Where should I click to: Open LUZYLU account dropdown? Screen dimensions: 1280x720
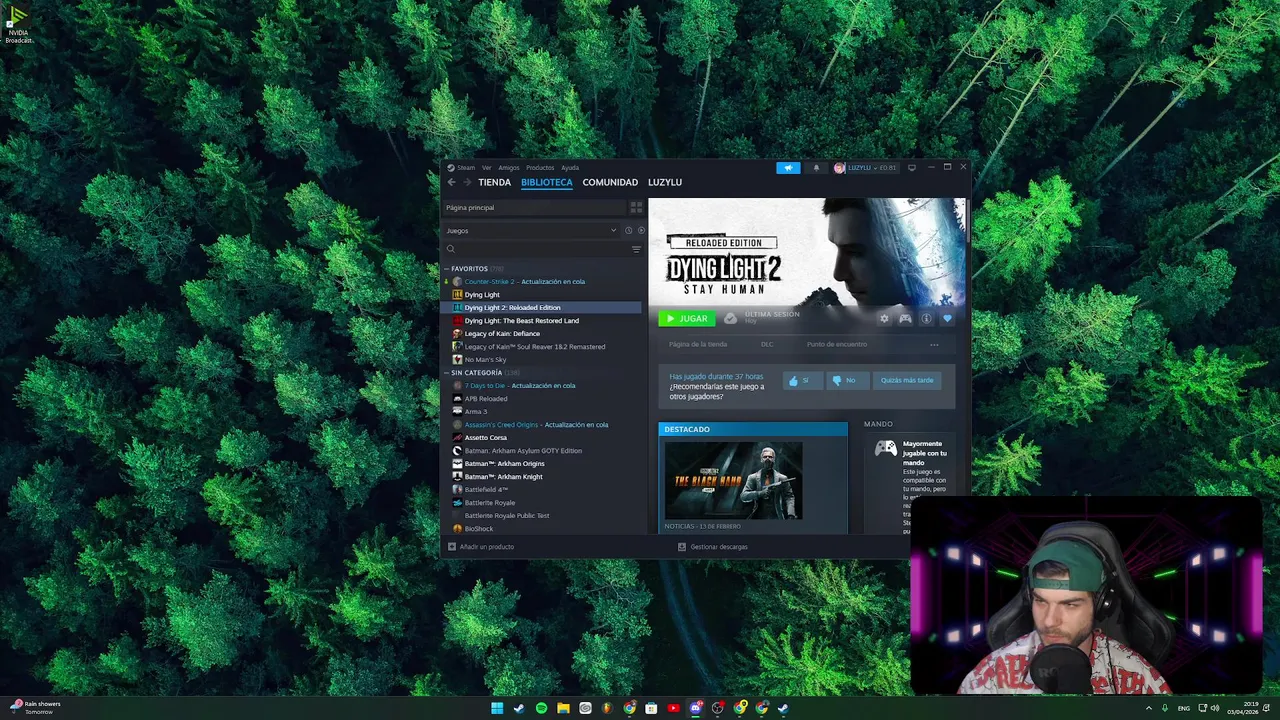click(x=866, y=168)
